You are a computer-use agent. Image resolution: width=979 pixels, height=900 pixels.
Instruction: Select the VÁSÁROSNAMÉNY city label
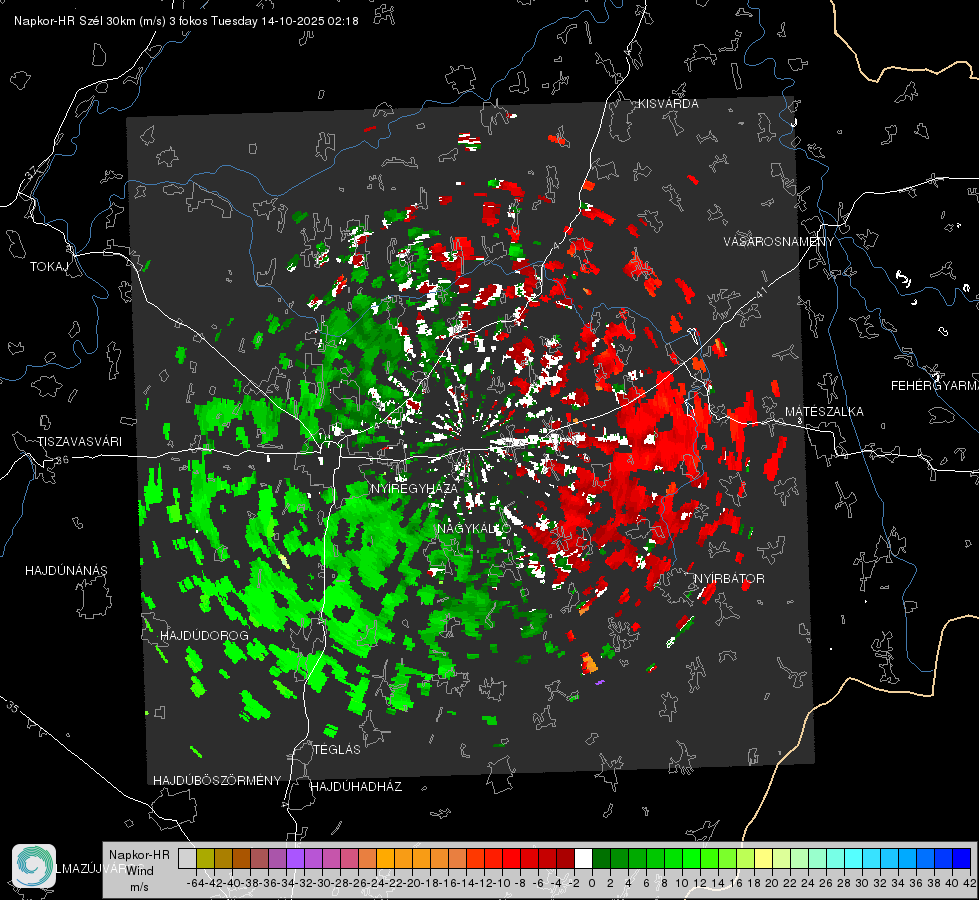pos(779,242)
